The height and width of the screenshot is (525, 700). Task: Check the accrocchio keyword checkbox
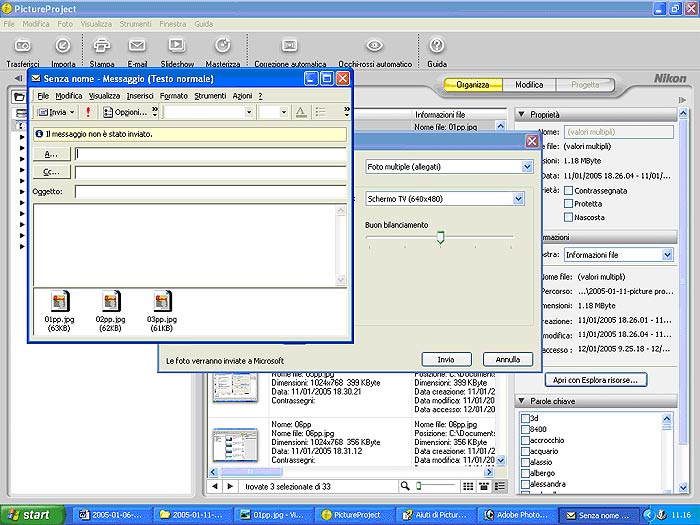click(525, 440)
